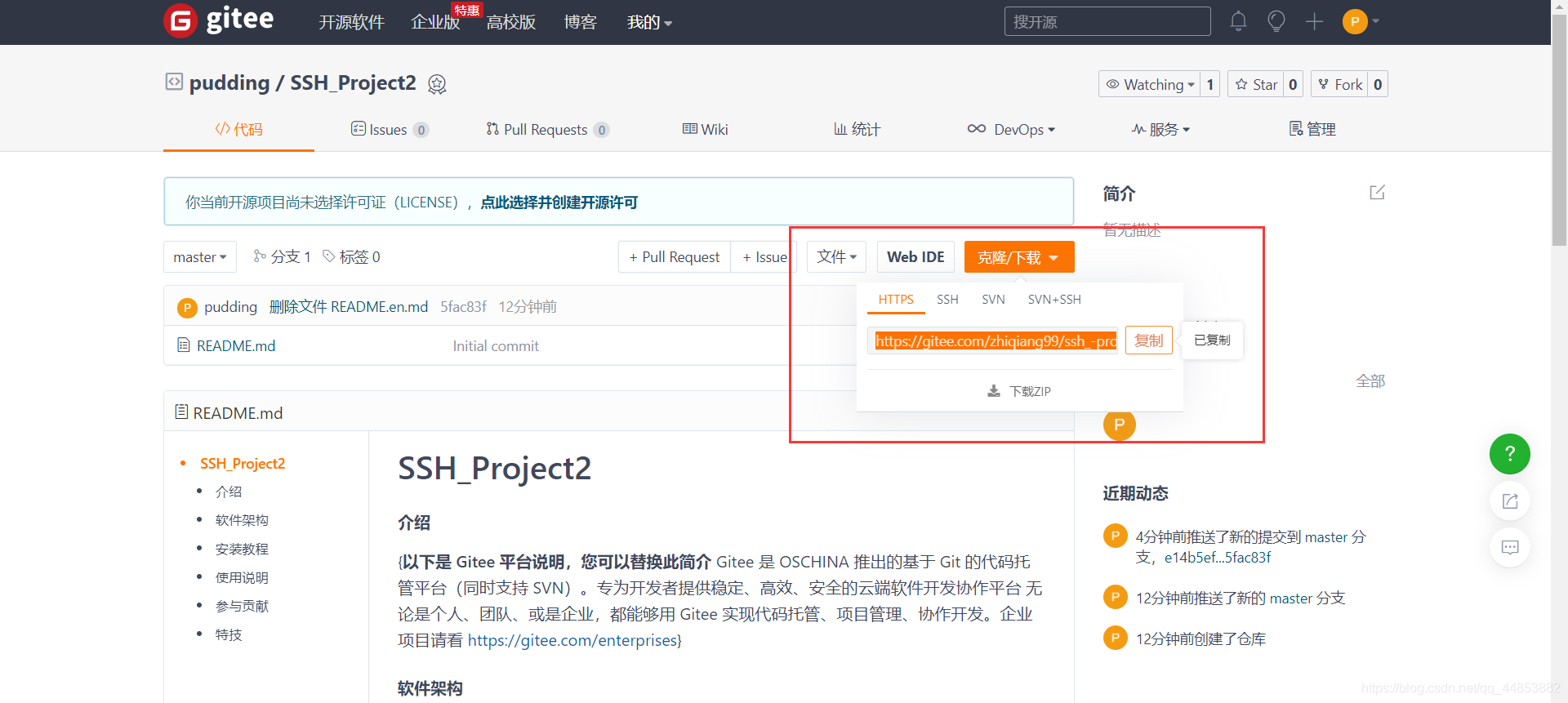Open 企业版 in top navigation

[435, 22]
